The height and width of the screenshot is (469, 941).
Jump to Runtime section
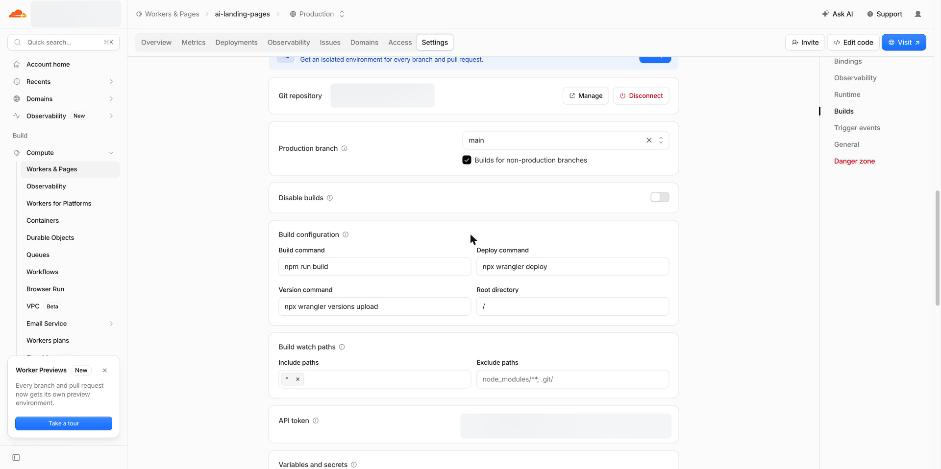[x=847, y=95]
